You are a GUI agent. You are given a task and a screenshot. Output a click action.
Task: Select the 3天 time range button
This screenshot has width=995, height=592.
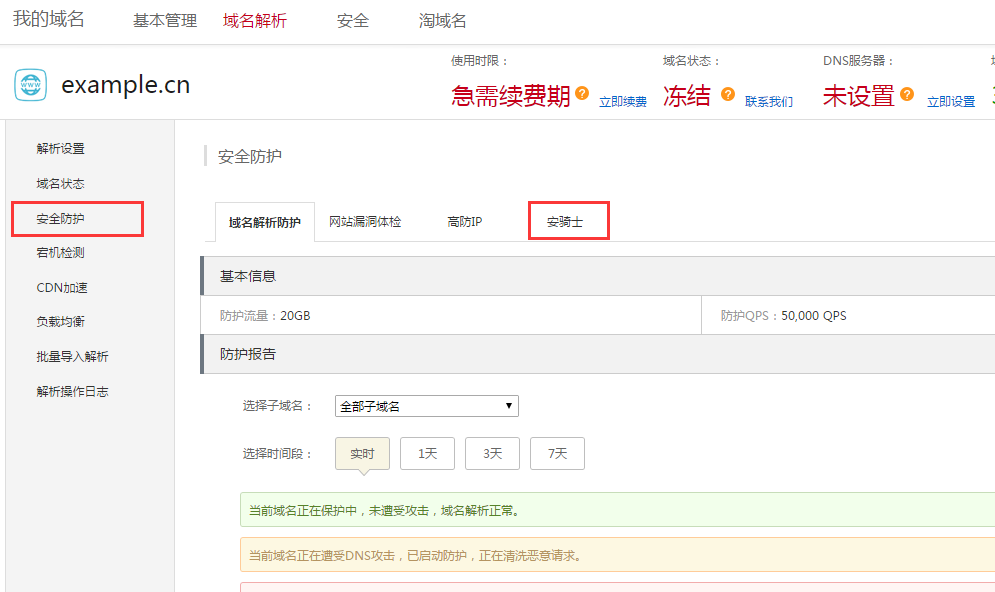pyautogui.click(x=492, y=453)
